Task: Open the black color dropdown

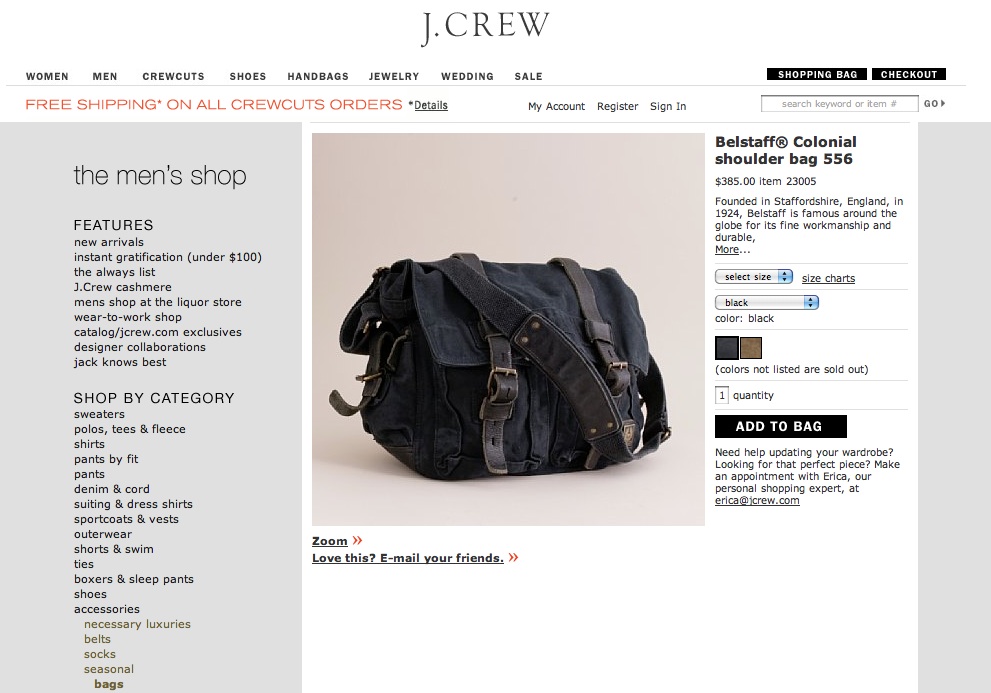Action: [x=767, y=302]
